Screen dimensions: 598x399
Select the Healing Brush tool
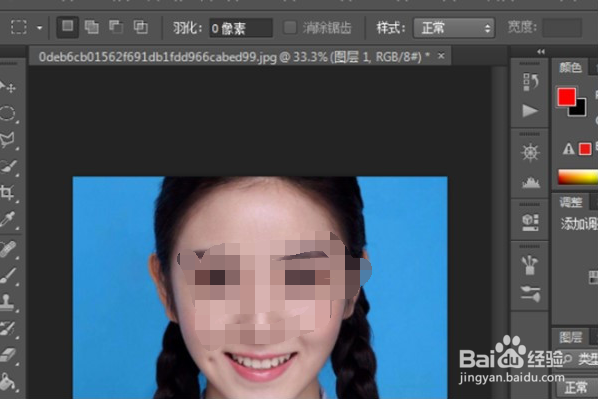pyautogui.click(x=8, y=249)
